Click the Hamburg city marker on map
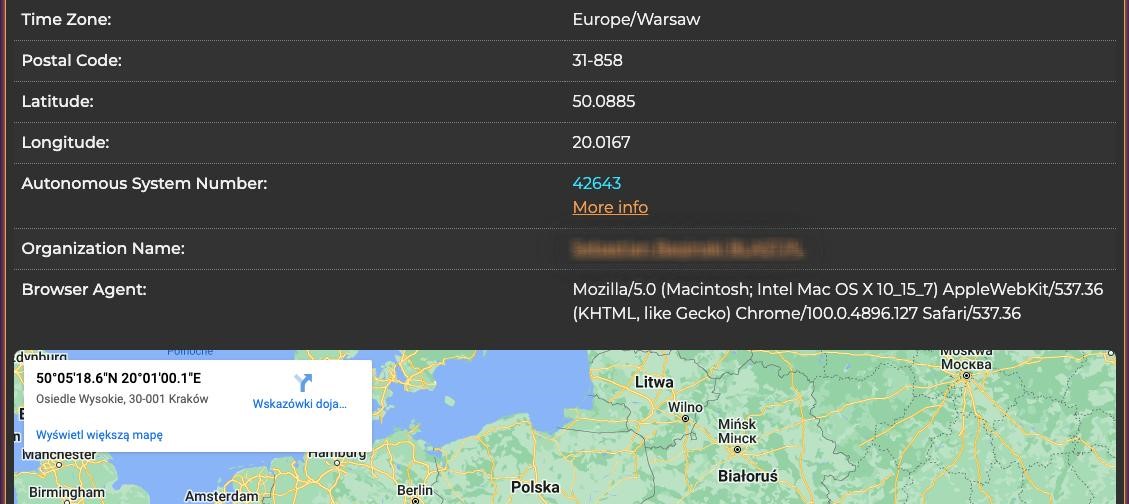The height and width of the screenshot is (504, 1129). pyautogui.click(x=338, y=462)
